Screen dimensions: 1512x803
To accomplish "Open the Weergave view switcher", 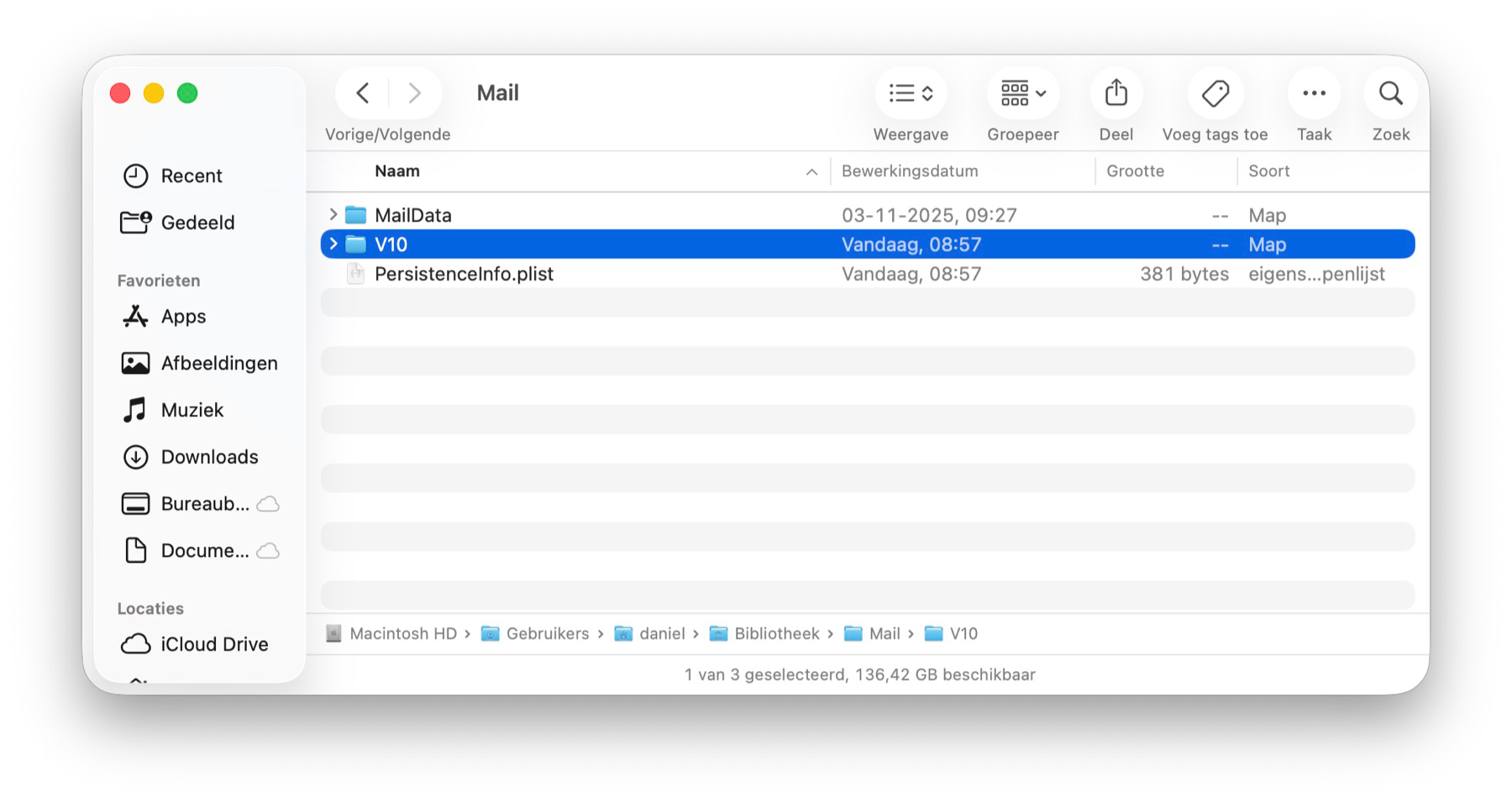I will tap(911, 92).
